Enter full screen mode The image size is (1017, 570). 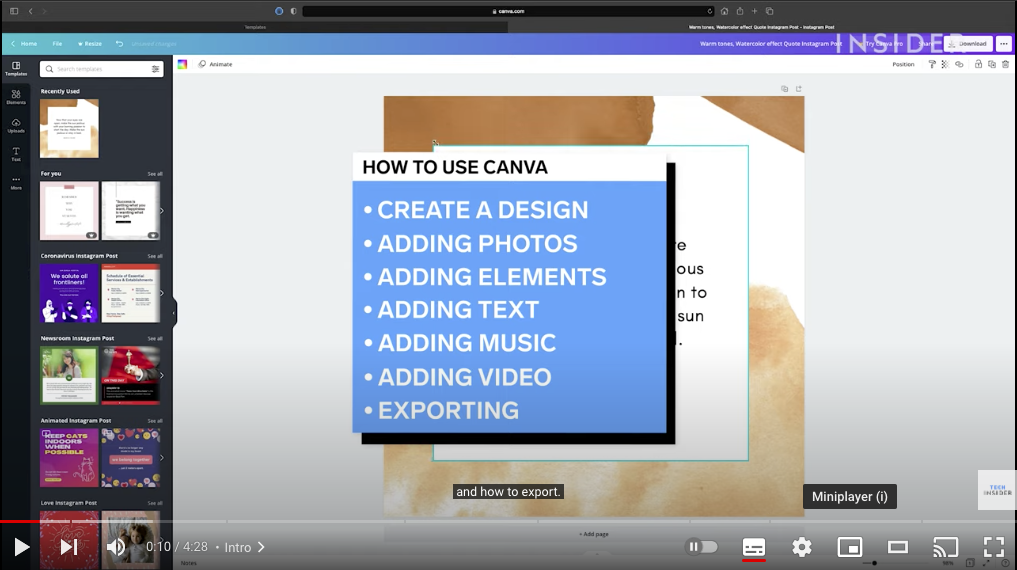(x=994, y=547)
